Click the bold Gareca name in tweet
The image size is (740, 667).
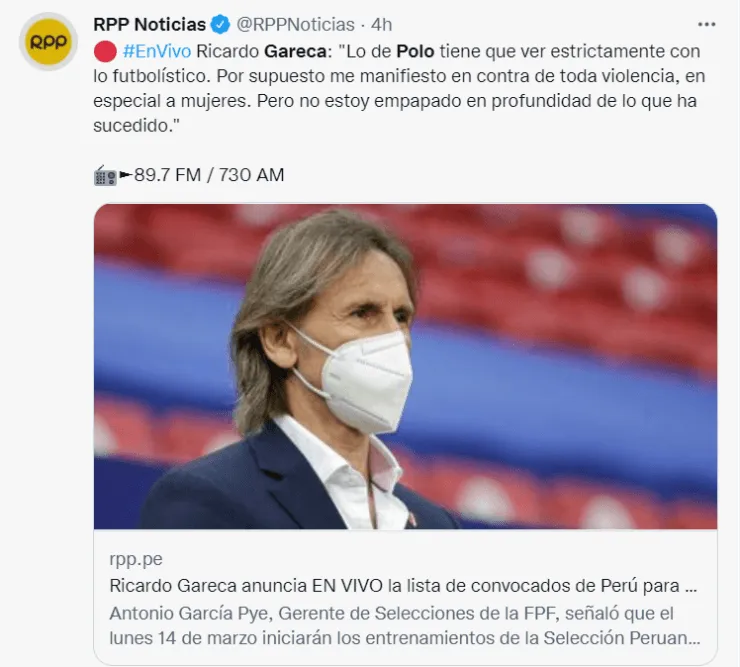[295, 51]
